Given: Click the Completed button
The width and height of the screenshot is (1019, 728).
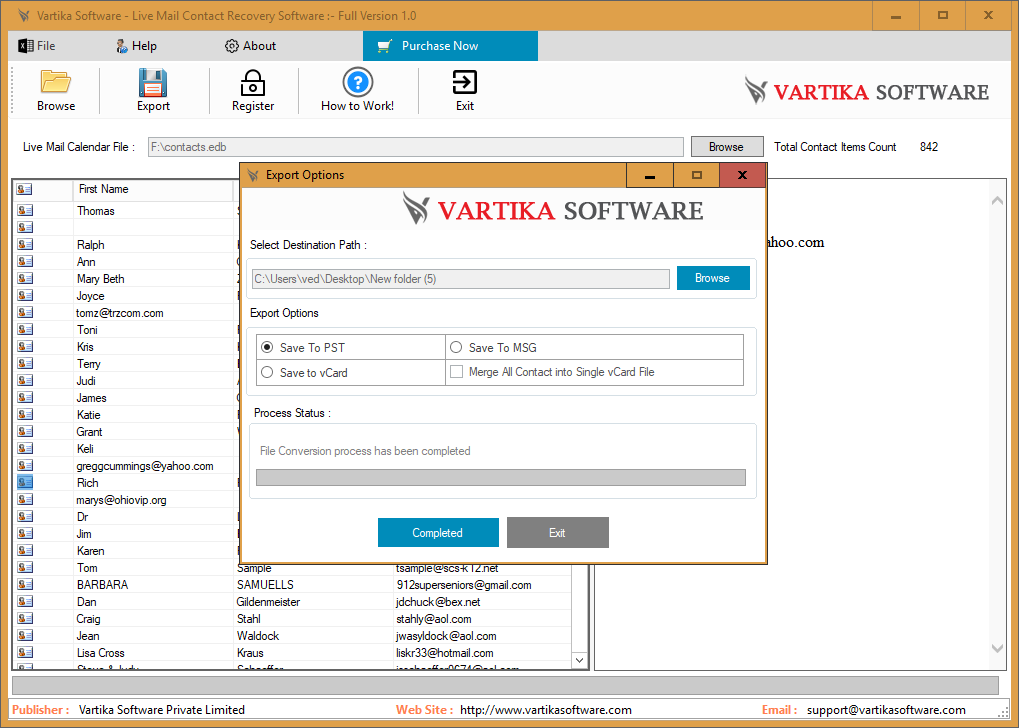Looking at the screenshot, I should [x=438, y=532].
